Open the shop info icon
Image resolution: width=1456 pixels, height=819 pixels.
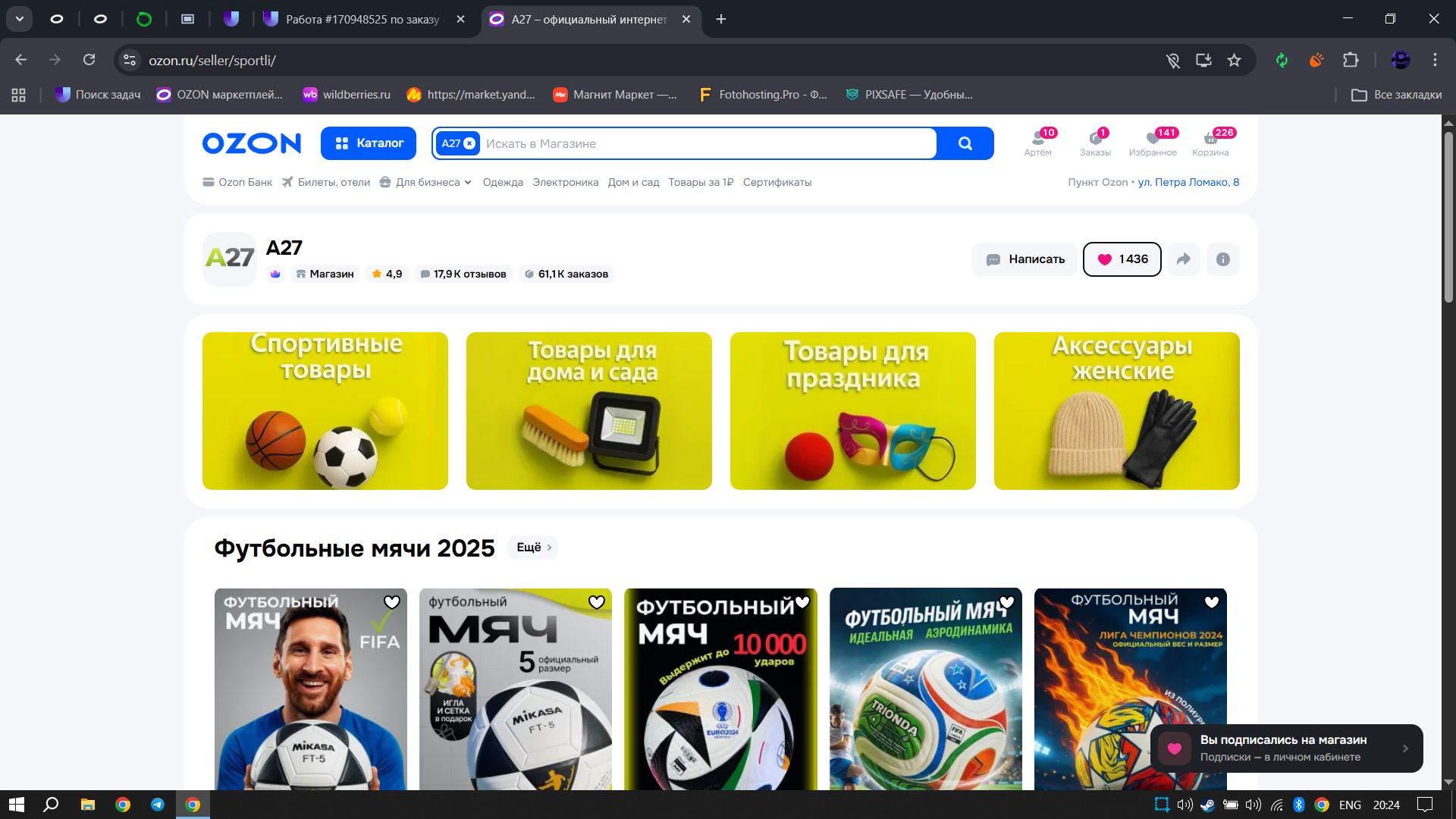coord(1222,259)
